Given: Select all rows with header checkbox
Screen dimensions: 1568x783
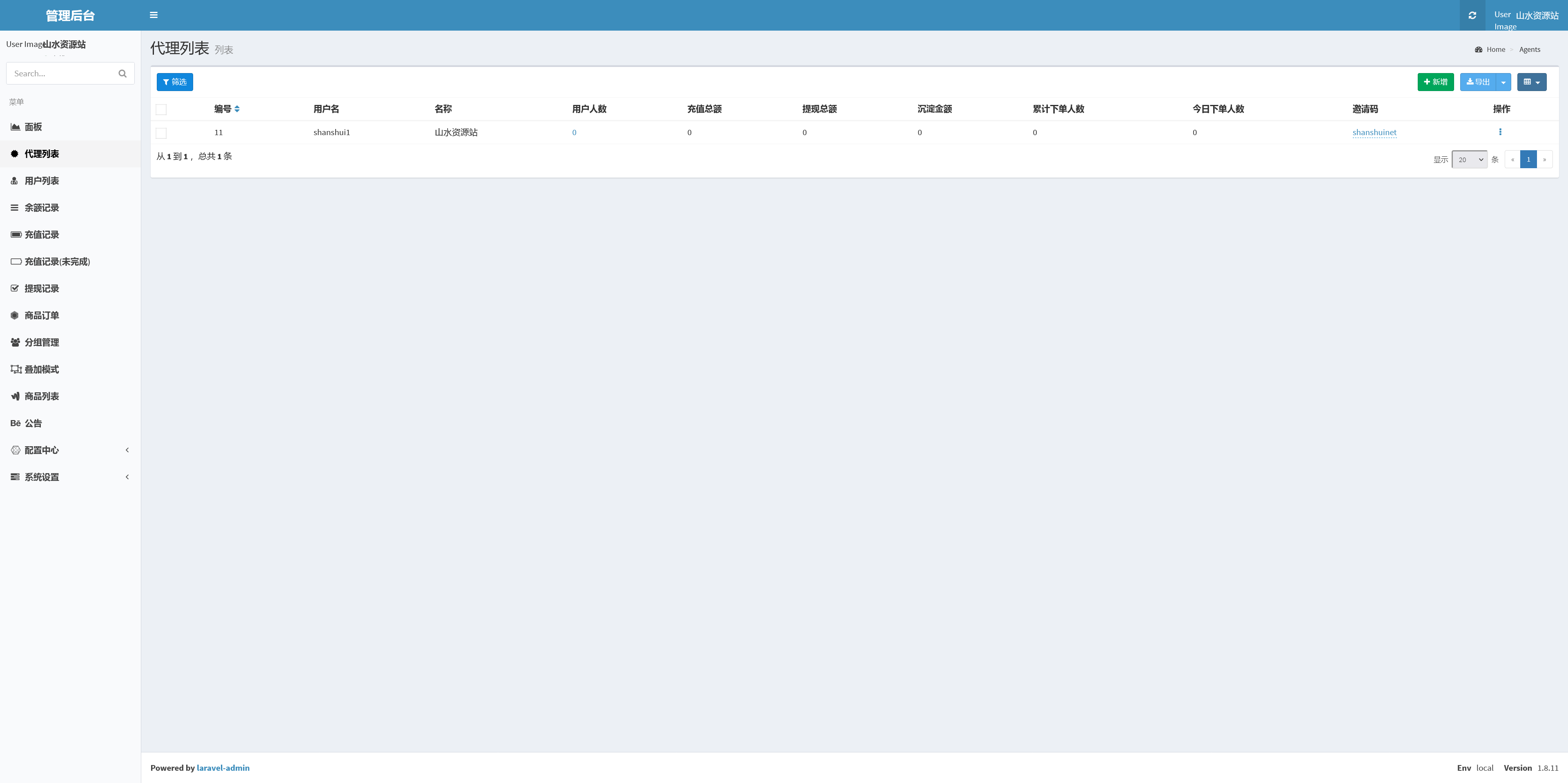Looking at the screenshot, I should [x=161, y=109].
